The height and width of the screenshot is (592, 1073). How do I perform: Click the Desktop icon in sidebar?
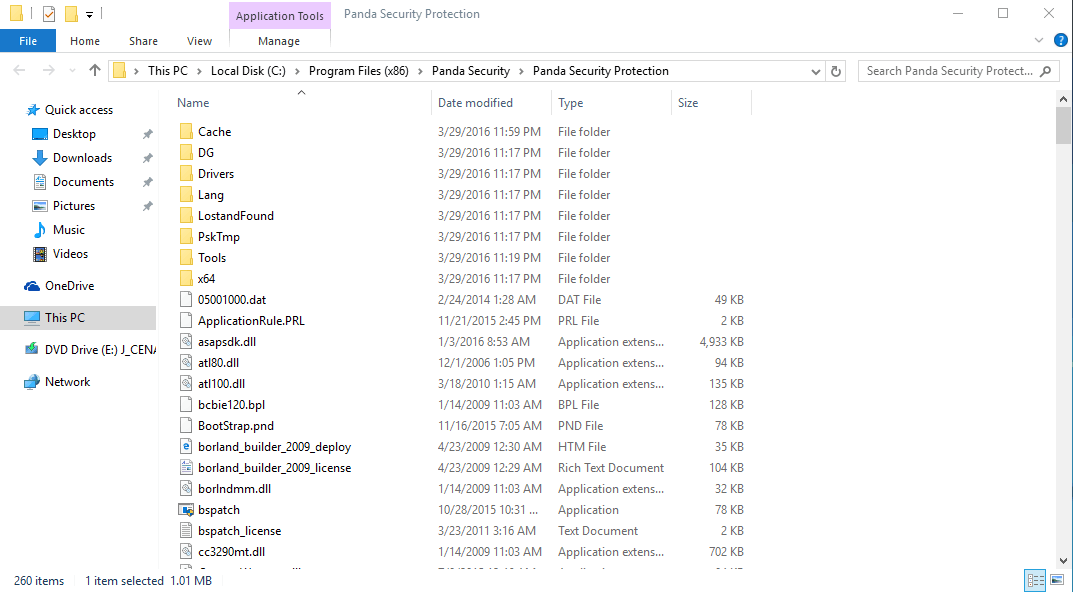pos(40,134)
